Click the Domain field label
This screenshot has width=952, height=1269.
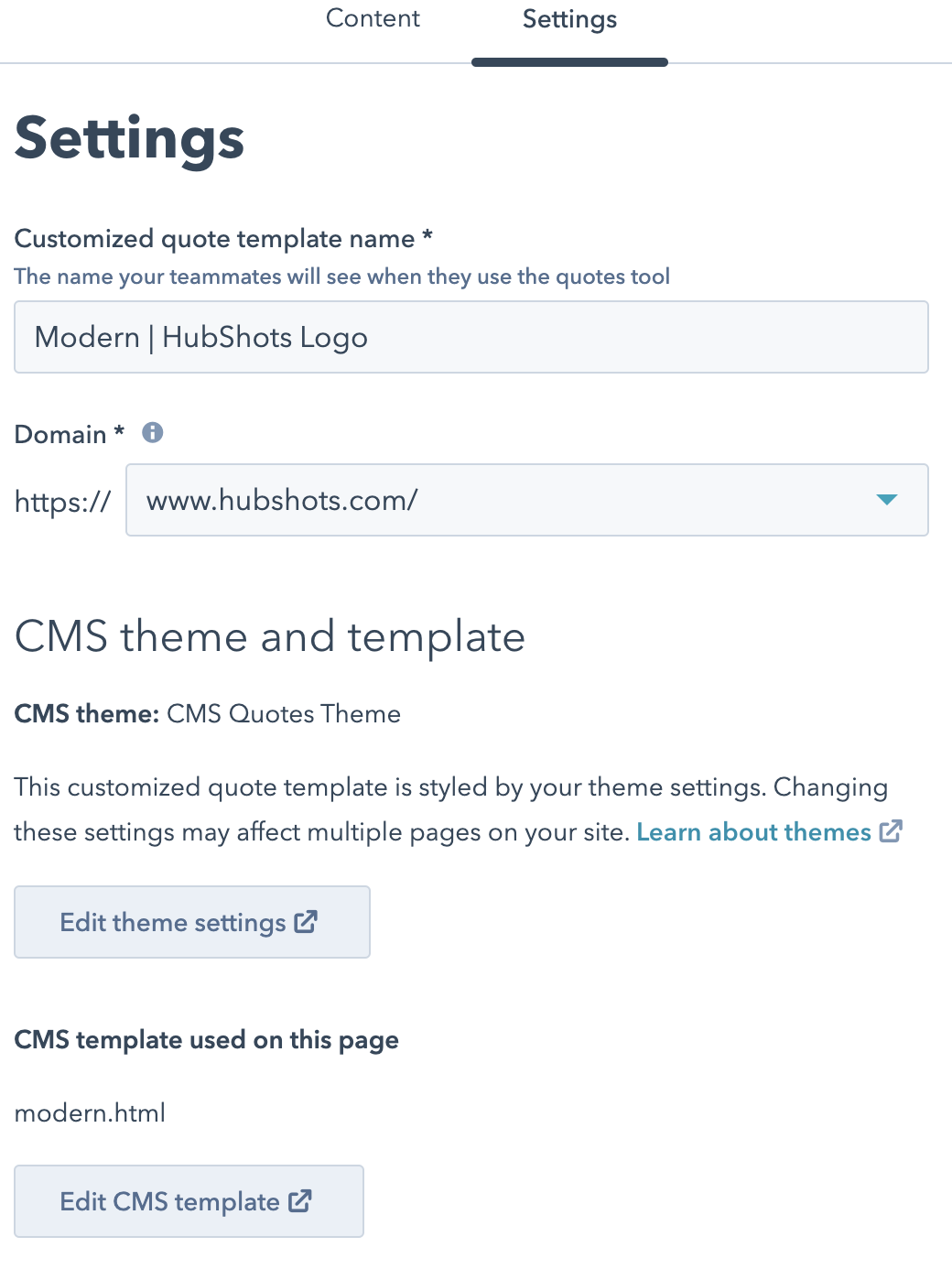(60, 434)
